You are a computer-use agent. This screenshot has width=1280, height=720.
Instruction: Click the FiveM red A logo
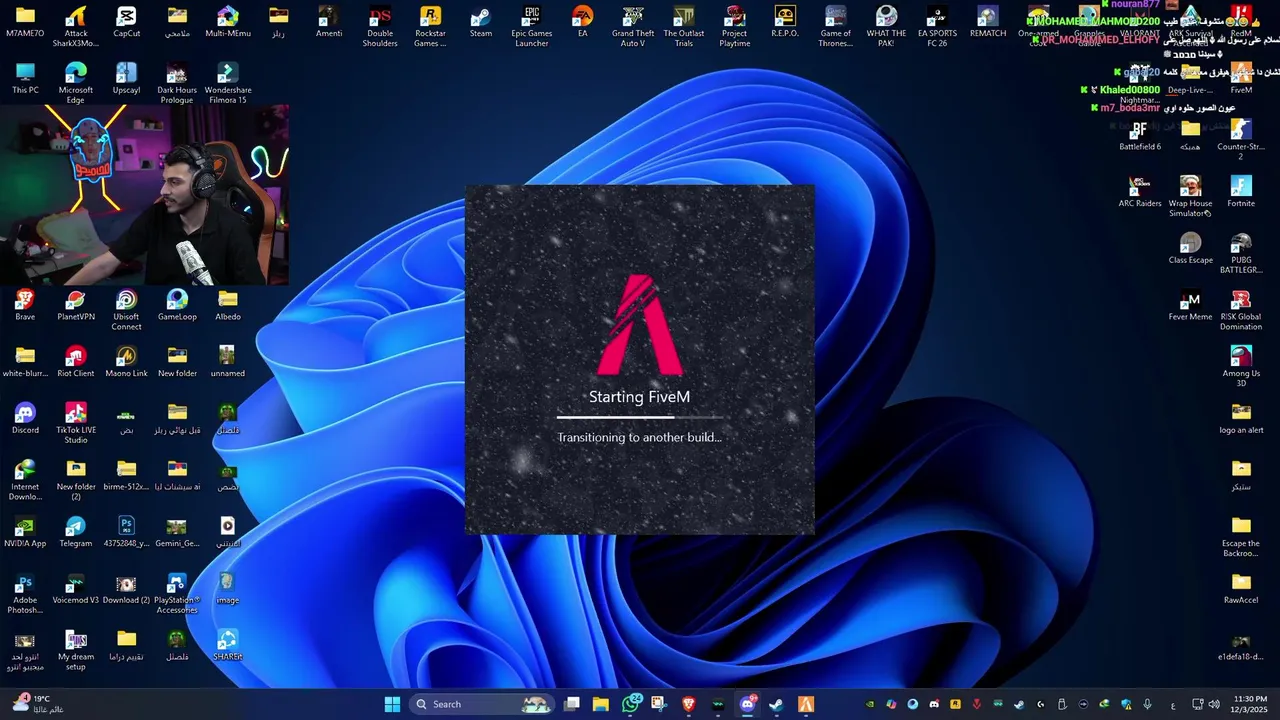(640, 325)
